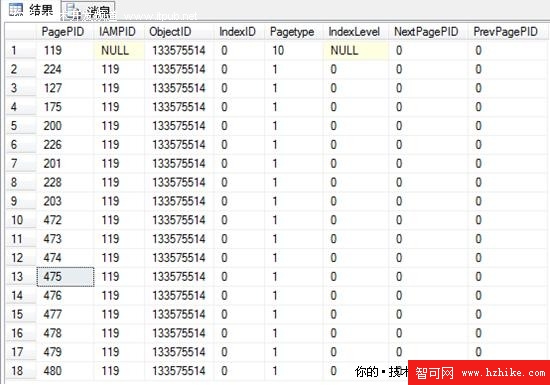Click PagePID cell 119 in row 1

coord(65,50)
